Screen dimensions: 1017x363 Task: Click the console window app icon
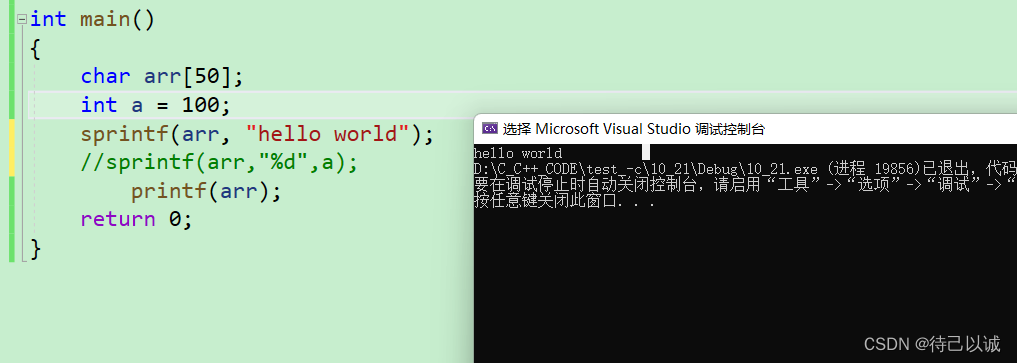pyautogui.click(x=490, y=128)
